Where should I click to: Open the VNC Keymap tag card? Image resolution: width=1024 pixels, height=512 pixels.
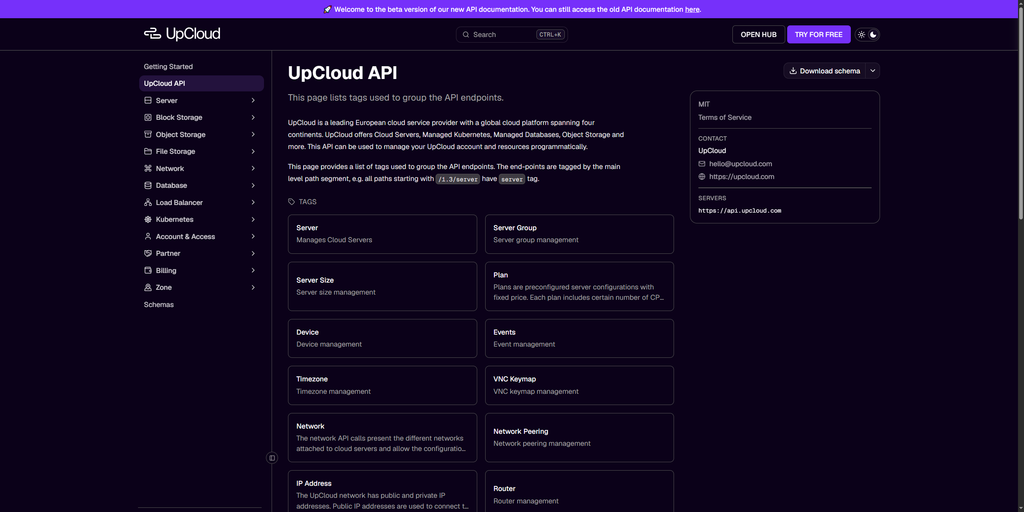click(579, 385)
